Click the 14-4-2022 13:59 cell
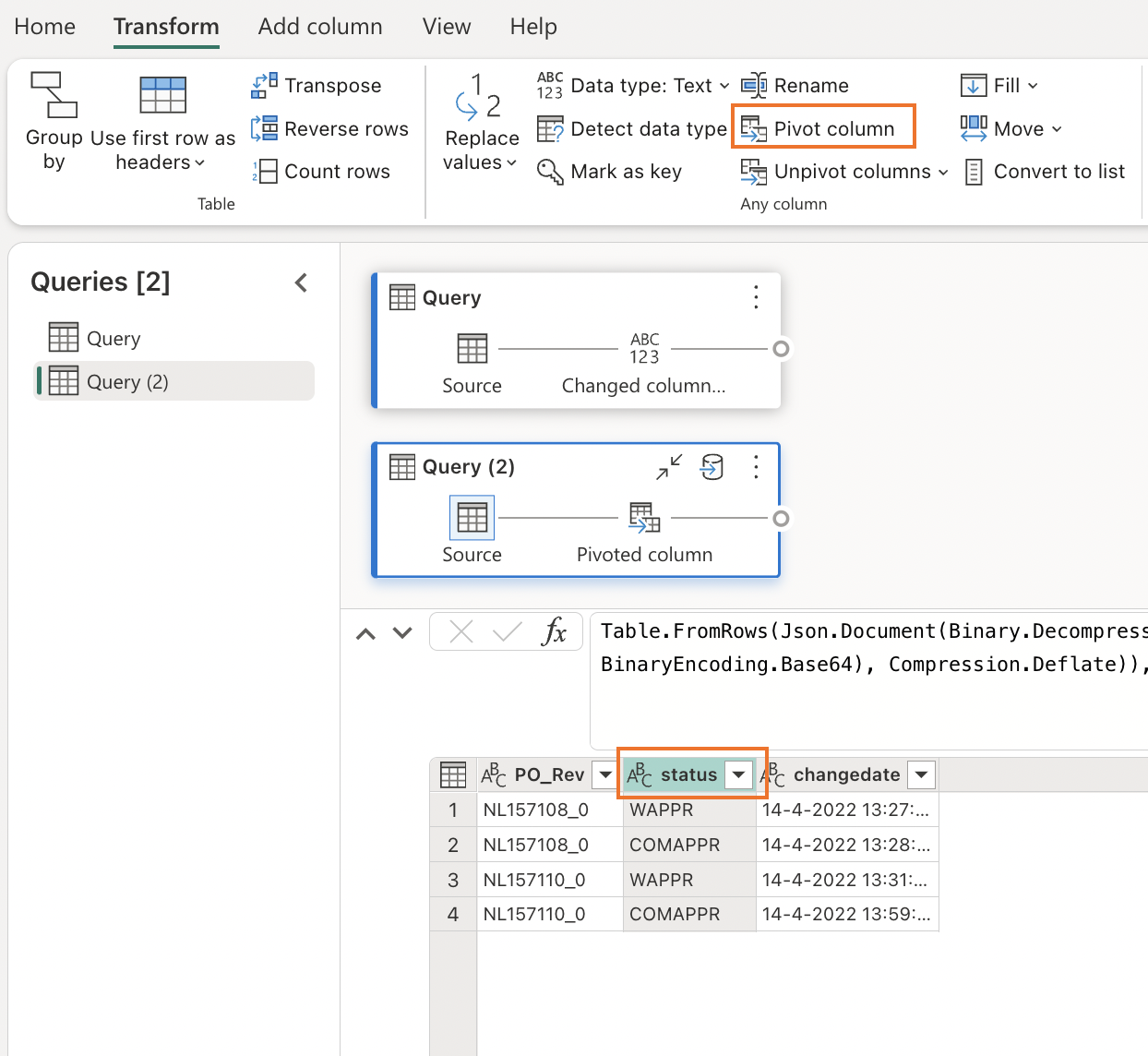Screen dimensions: 1148x1056 [x=846, y=914]
